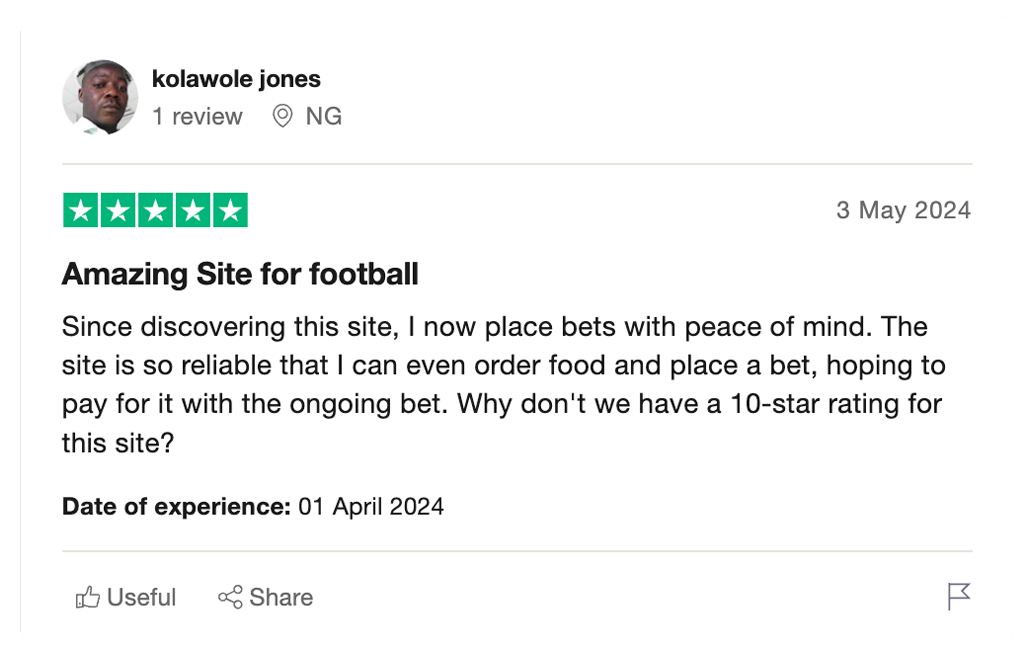The height and width of the screenshot is (663, 1034).
Task: Select the first star in the rating
Action: point(83,210)
